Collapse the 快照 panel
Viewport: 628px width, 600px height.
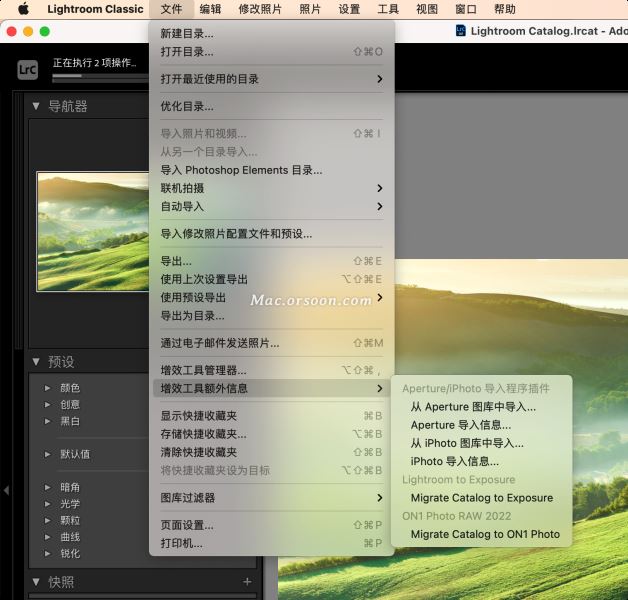click(36, 582)
